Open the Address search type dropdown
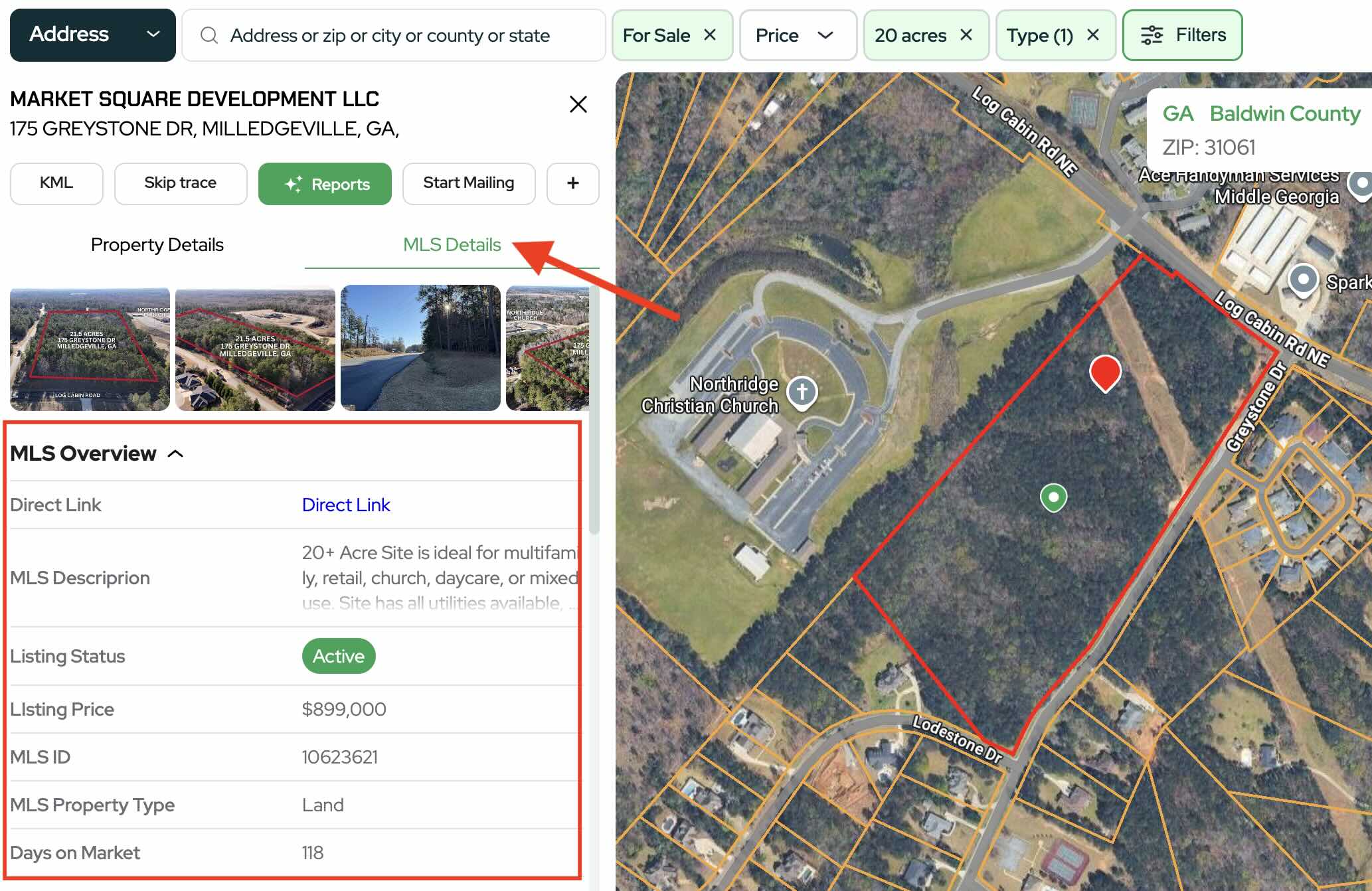 coord(93,35)
